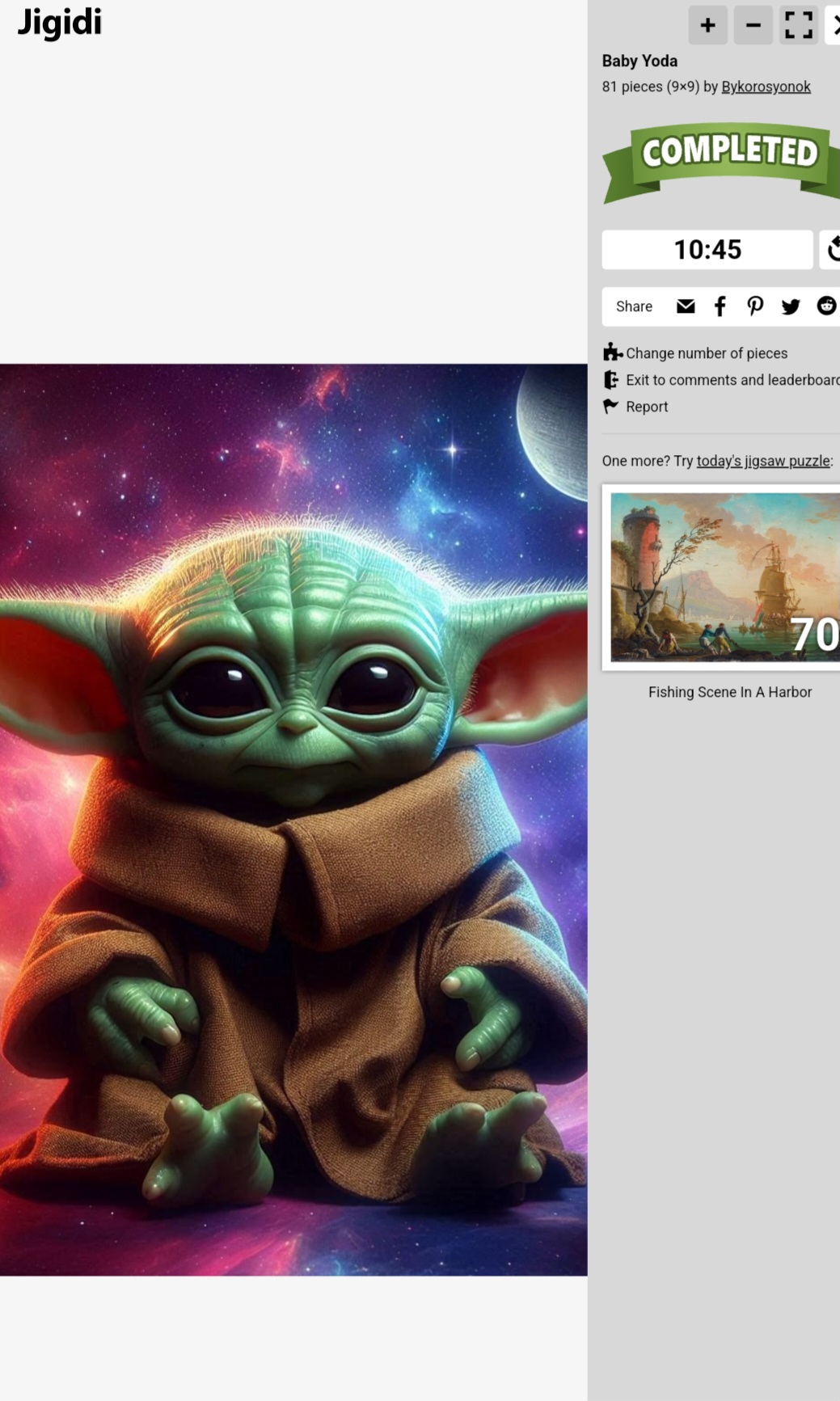Screen dimensions: 840x1401
Task: Open Change number of pieces
Action: pyautogui.click(x=707, y=353)
